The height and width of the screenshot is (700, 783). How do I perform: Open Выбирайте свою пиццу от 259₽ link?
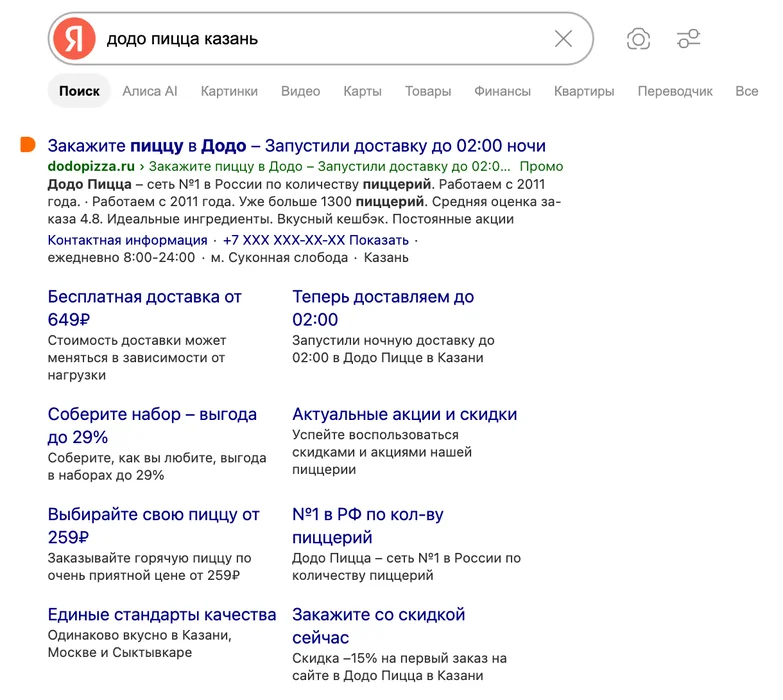pos(153,525)
